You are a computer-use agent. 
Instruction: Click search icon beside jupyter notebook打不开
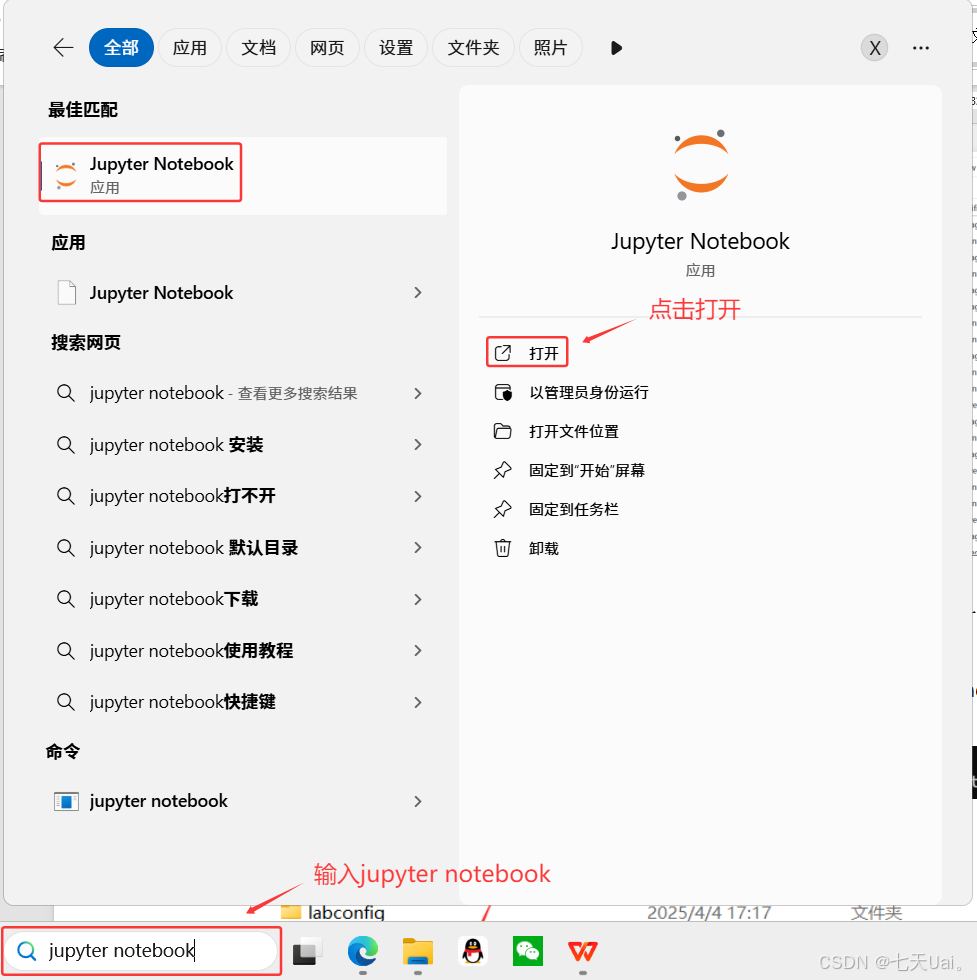(x=66, y=496)
